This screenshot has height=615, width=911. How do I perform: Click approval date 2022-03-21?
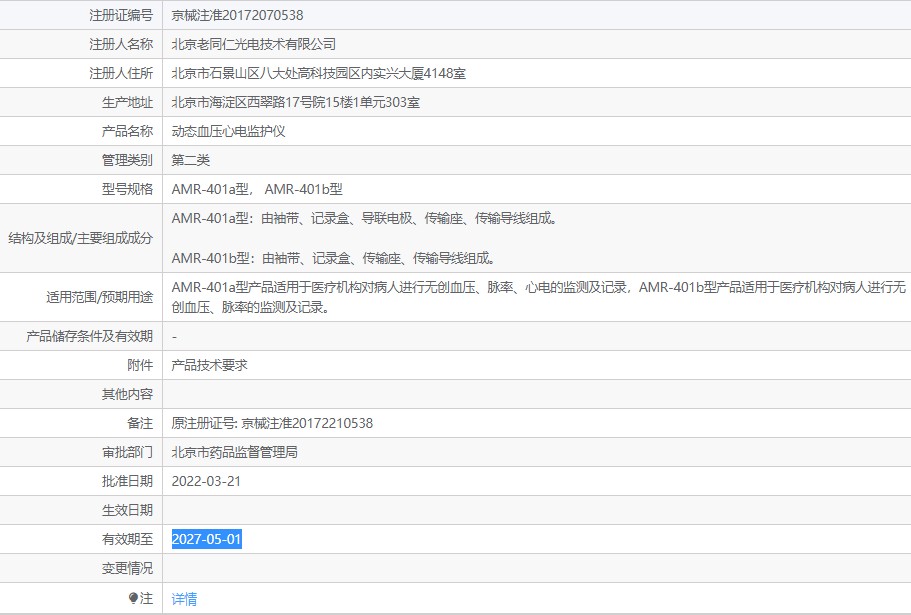206,481
